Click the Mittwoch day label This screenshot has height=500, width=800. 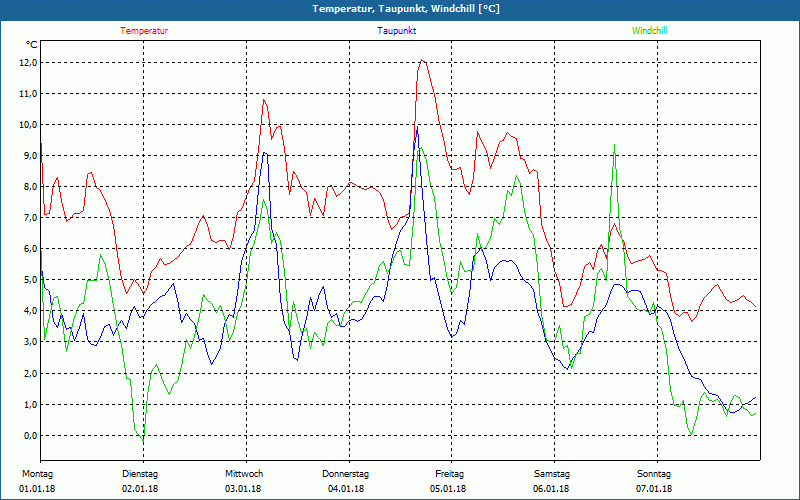pos(243,474)
